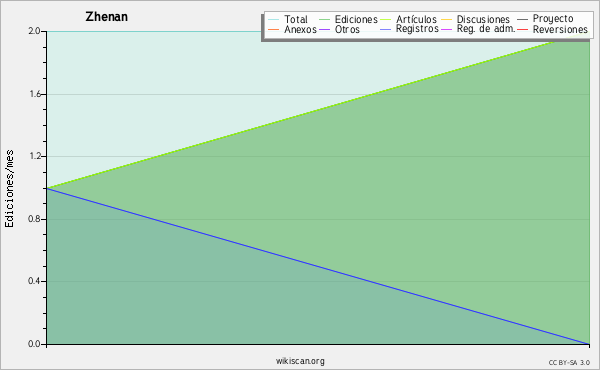This screenshot has height=370, width=600.
Task: Click the 1.6 y-axis tick label
Action: pyautogui.click(x=35, y=94)
